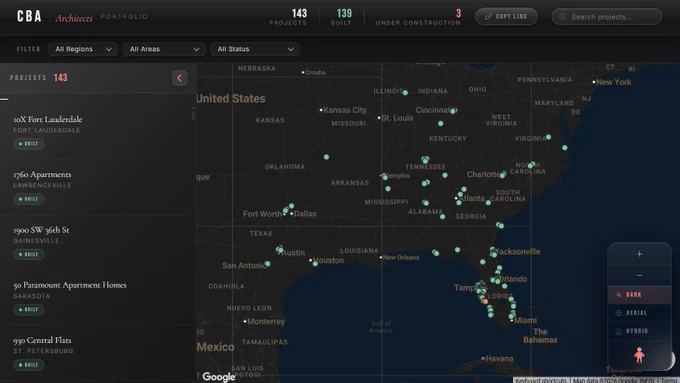
Task: Click the magnifier icon in search box
Action: [562, 17]
